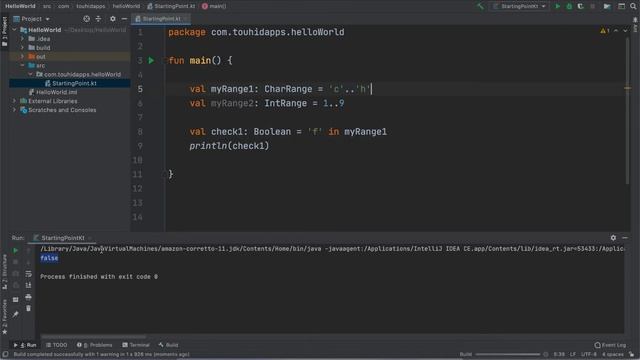The image size is (640, 360).
Task: Collapse the src folder
Action: pos(23,65)
